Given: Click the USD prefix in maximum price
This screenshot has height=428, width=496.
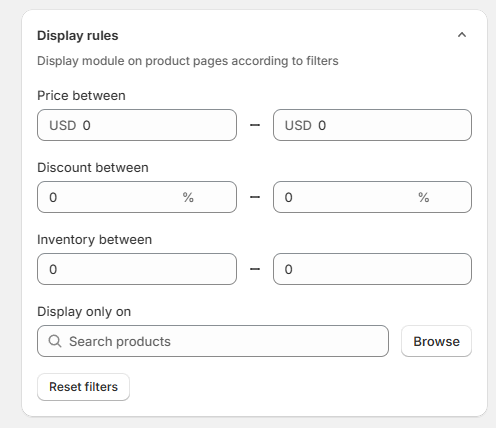Looking at the screenshot, I should (298, 125).
